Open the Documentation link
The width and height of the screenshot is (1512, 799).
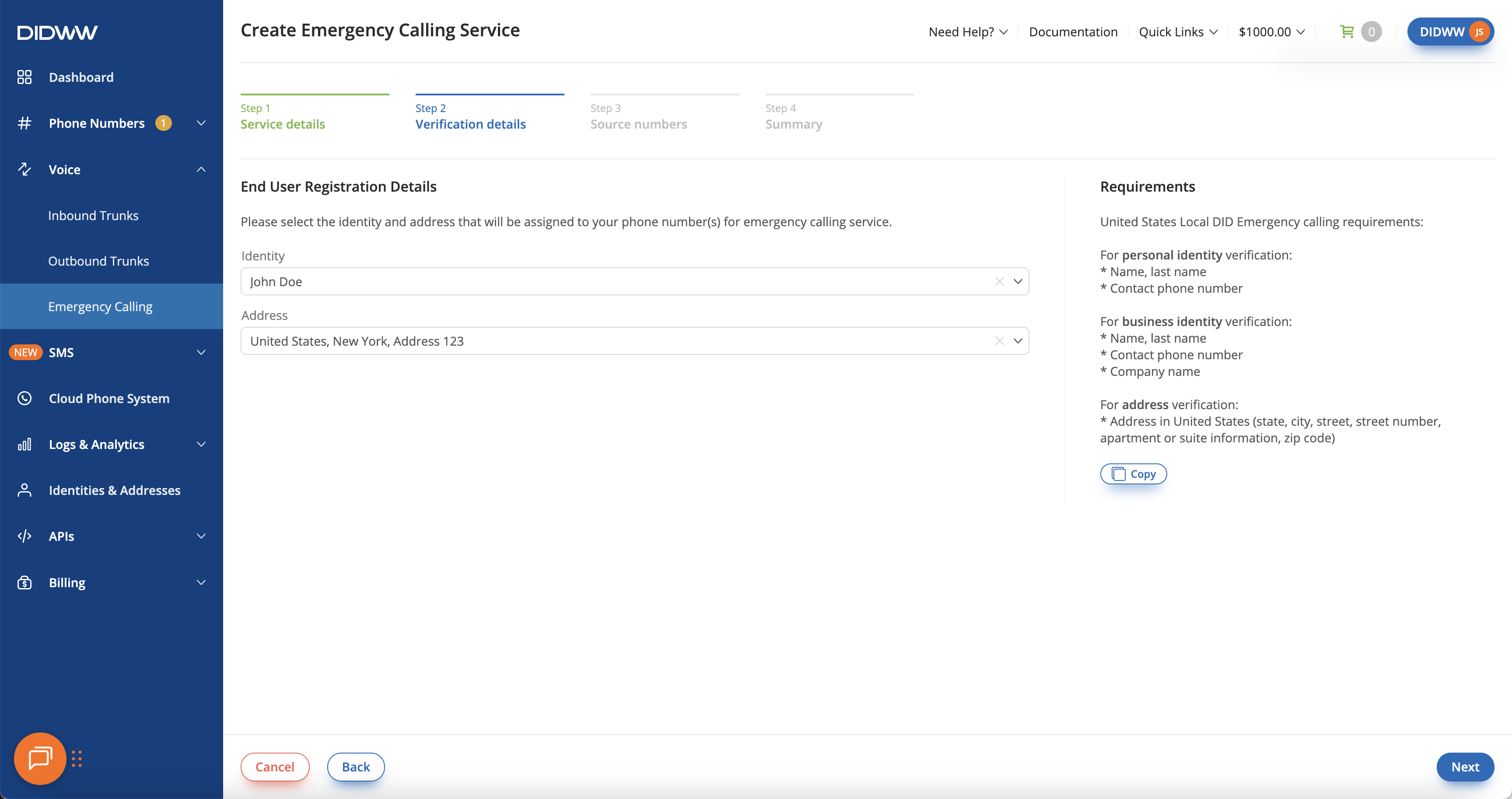(1073, 32)
